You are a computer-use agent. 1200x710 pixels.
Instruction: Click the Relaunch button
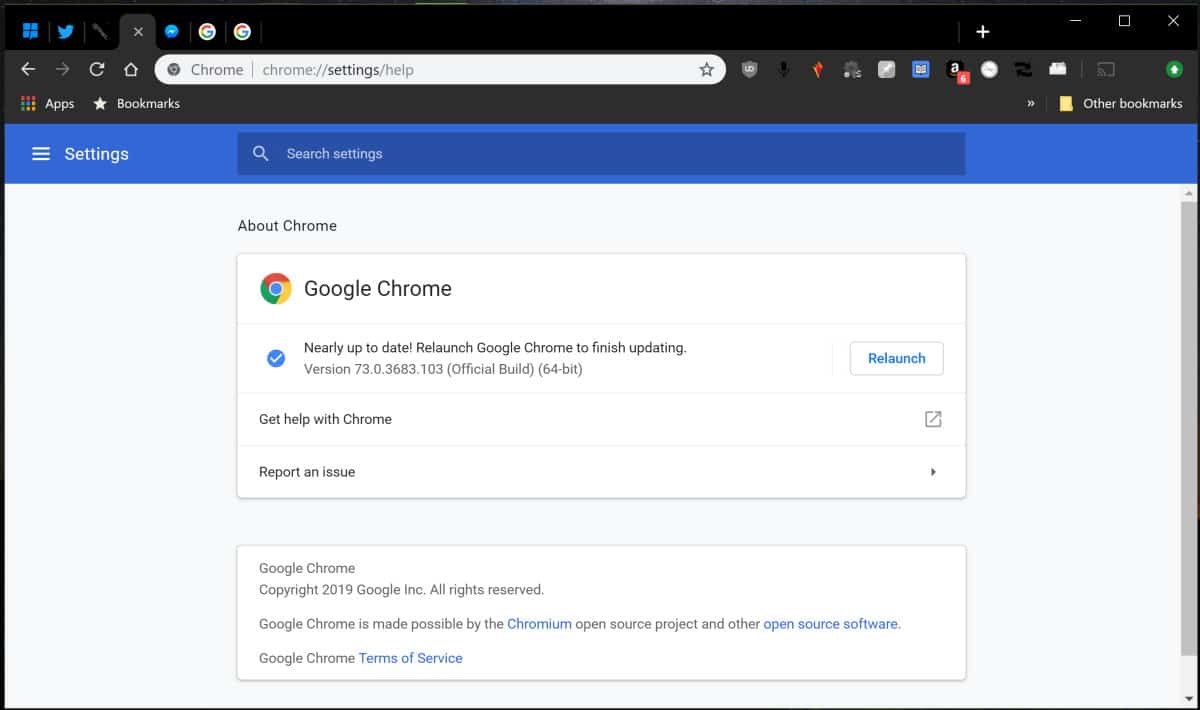[896, 358]
